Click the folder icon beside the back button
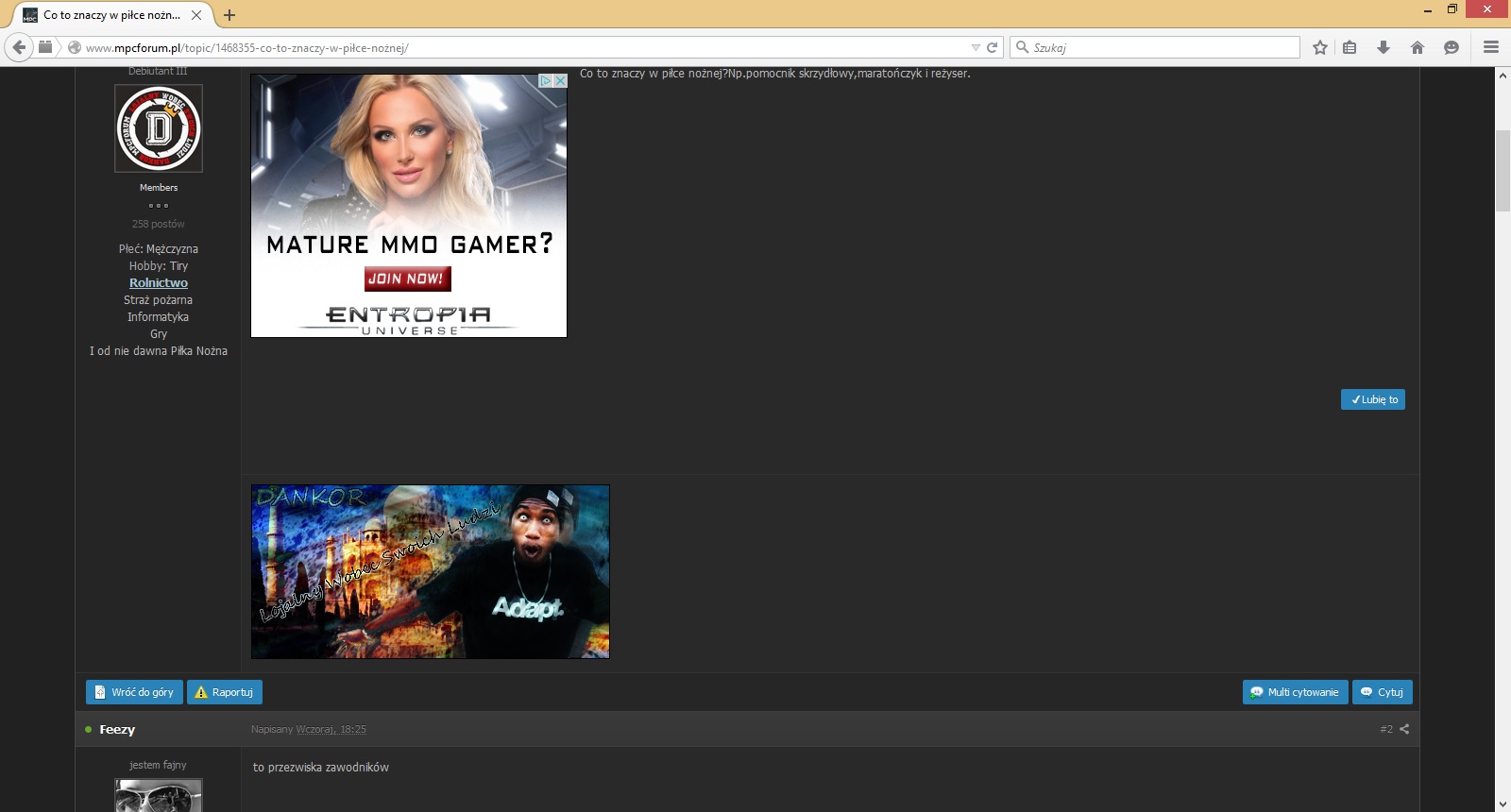Image resolution: width=1511 pixels, height=812 pixels. pos(44,47)
